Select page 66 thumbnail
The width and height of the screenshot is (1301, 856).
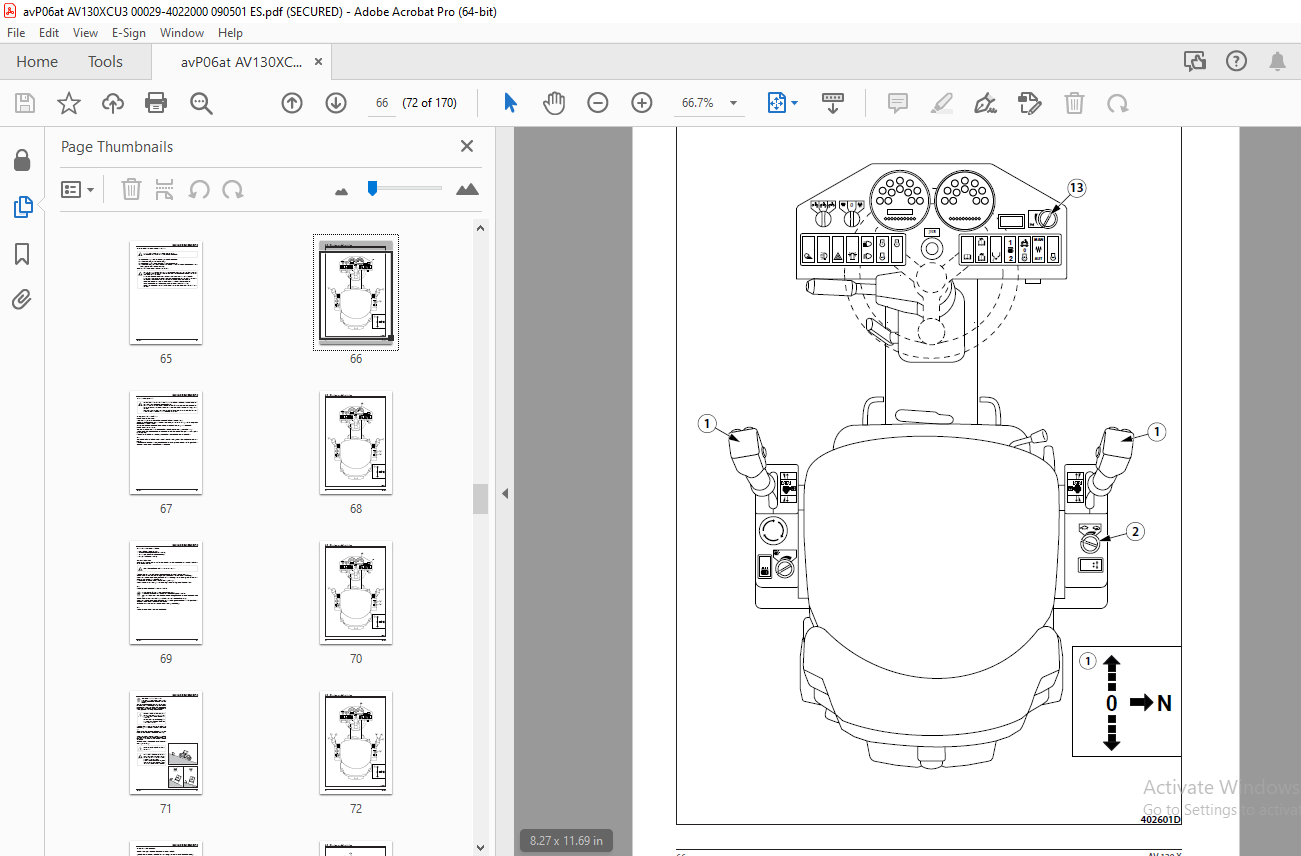pyautogui.click(x=356, y=292)
